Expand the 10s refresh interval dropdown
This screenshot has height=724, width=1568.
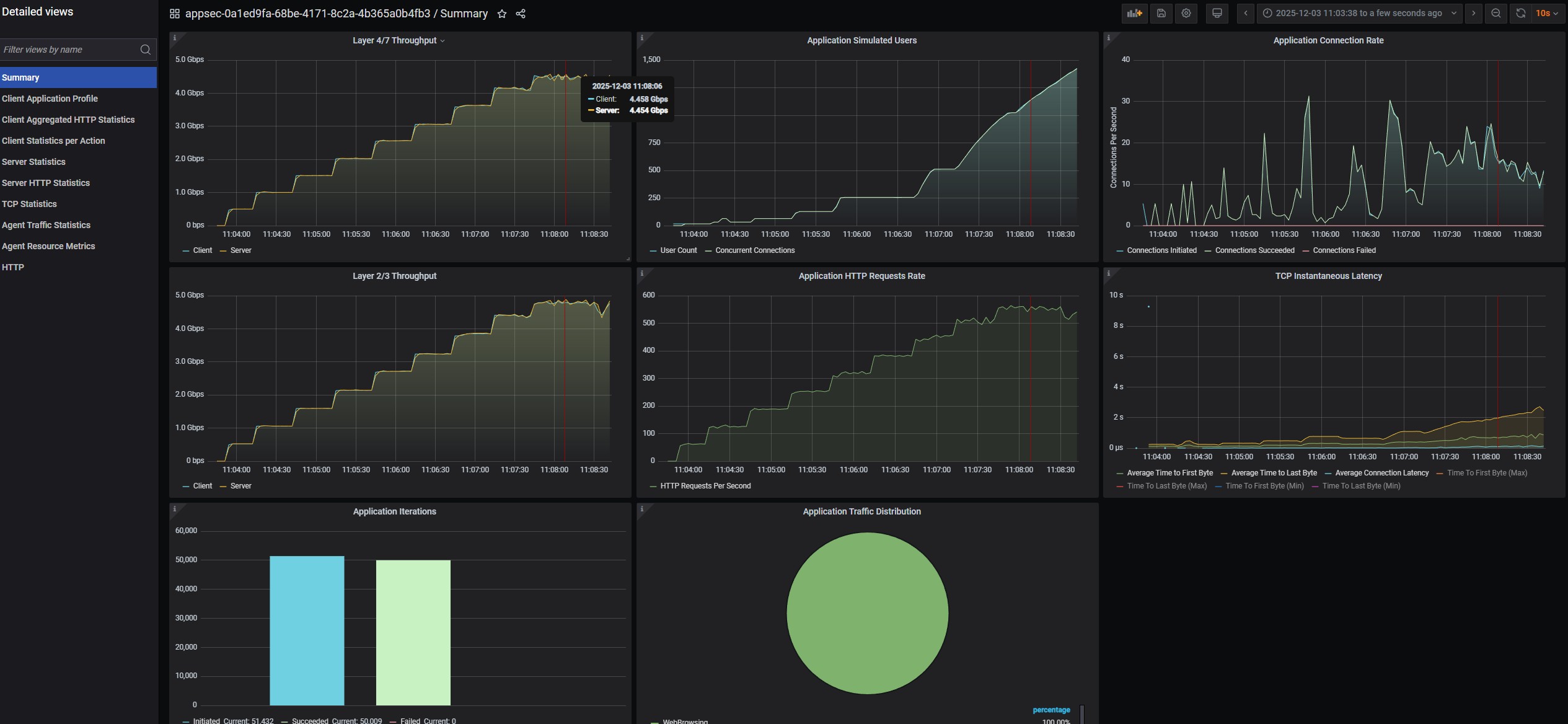(1547, 13)
